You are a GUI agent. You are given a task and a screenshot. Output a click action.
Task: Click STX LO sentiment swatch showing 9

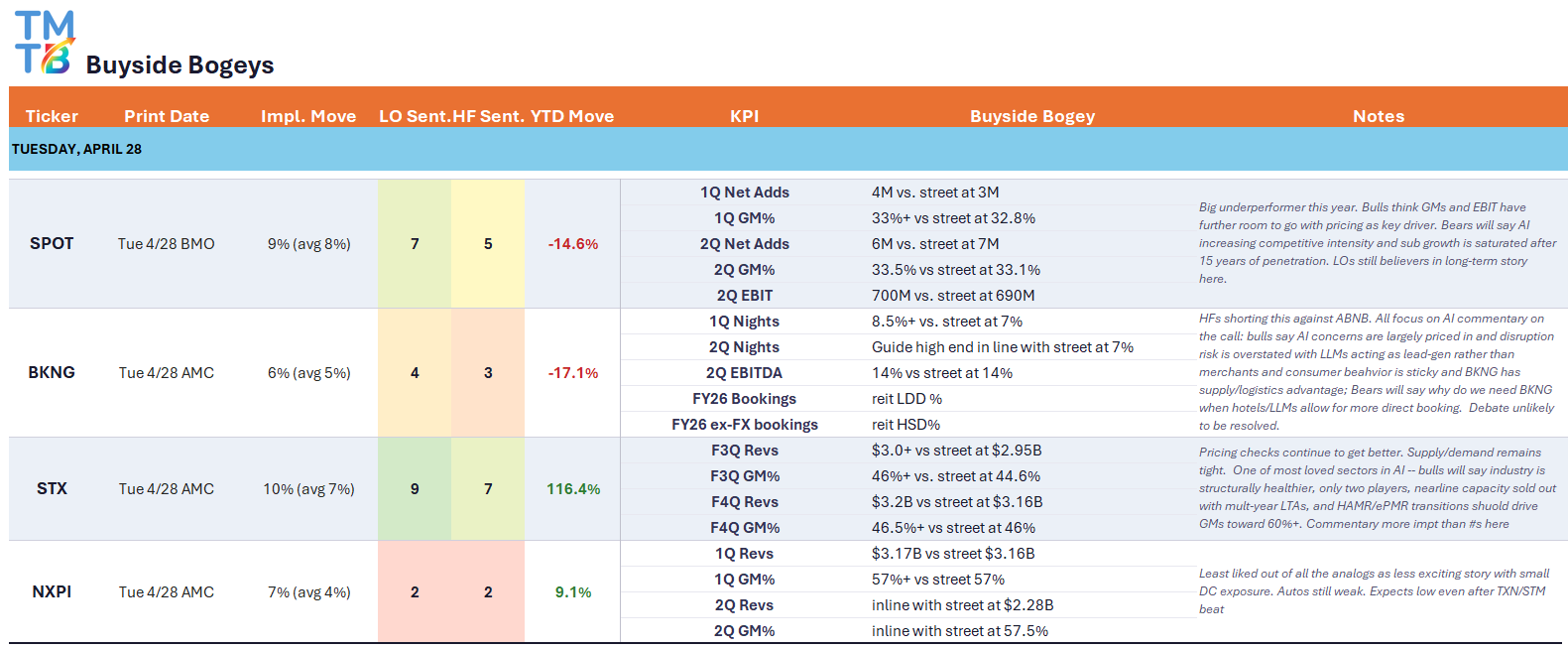click(415, 488)
